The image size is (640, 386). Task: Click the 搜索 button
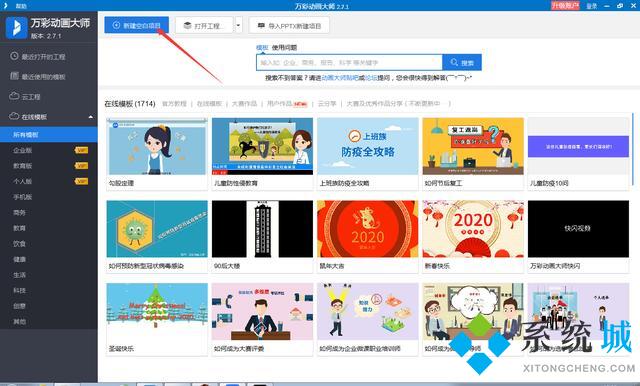point(462,62)
